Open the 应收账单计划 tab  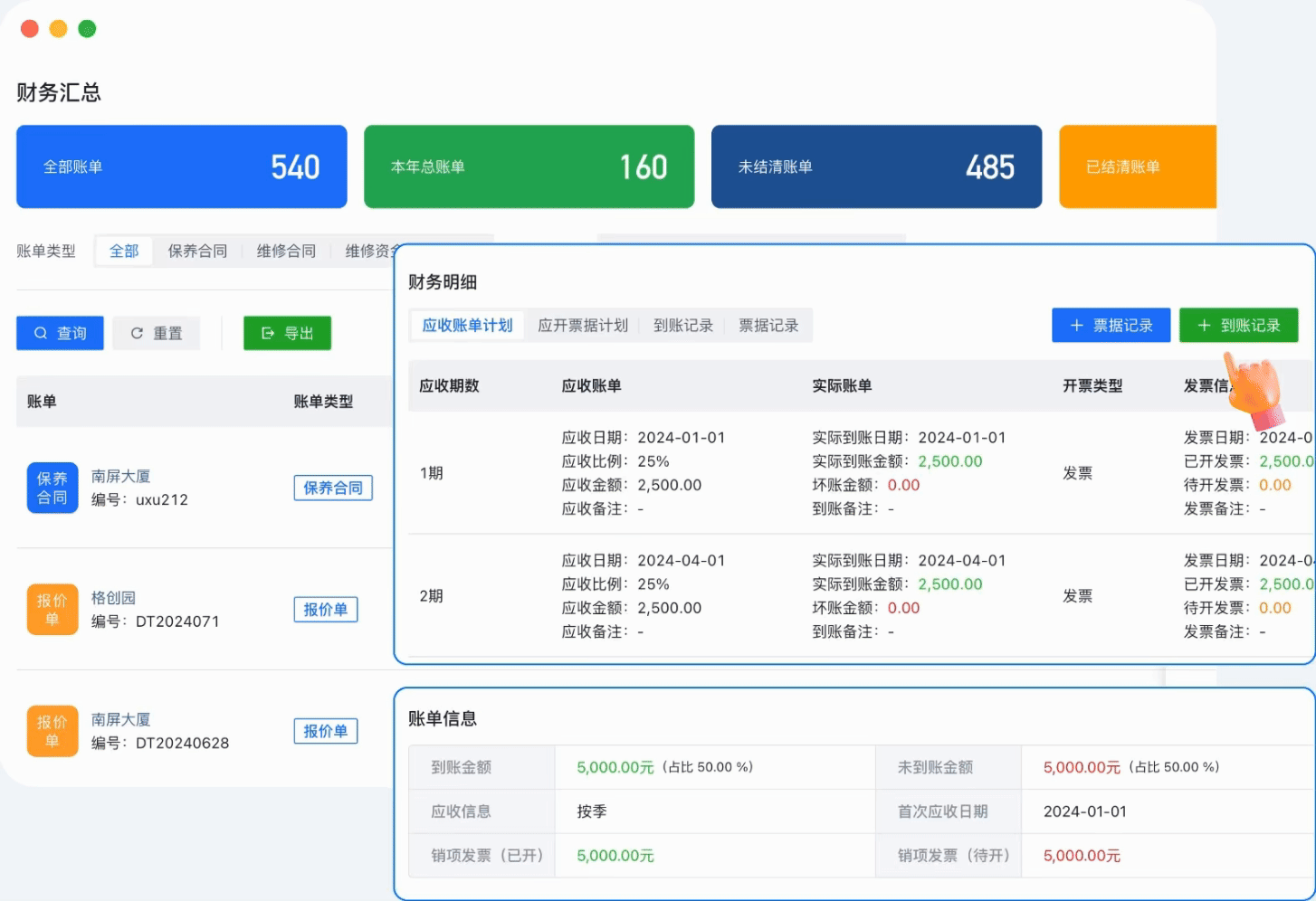pos(466,325)
